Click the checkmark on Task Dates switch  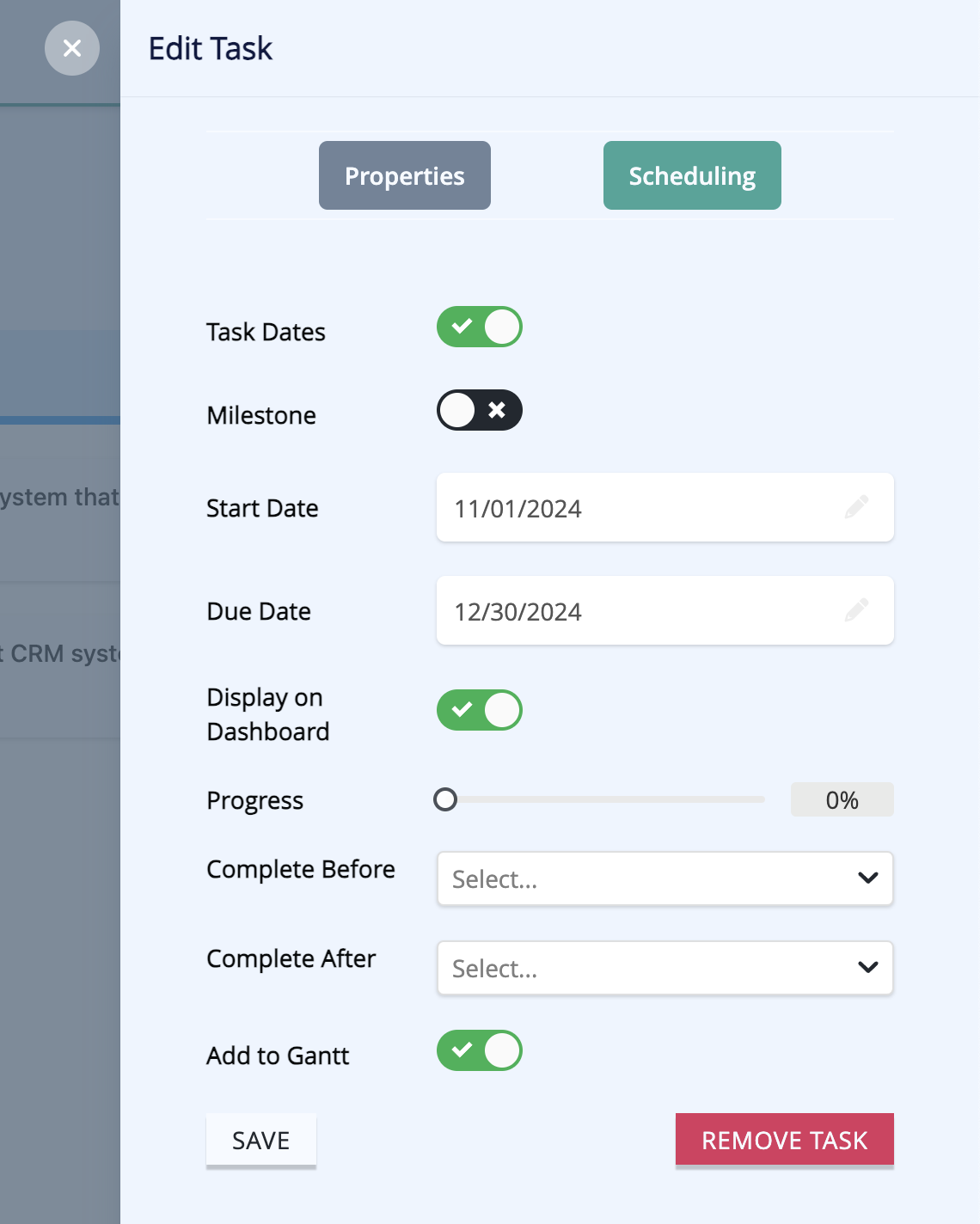(462, 327)
